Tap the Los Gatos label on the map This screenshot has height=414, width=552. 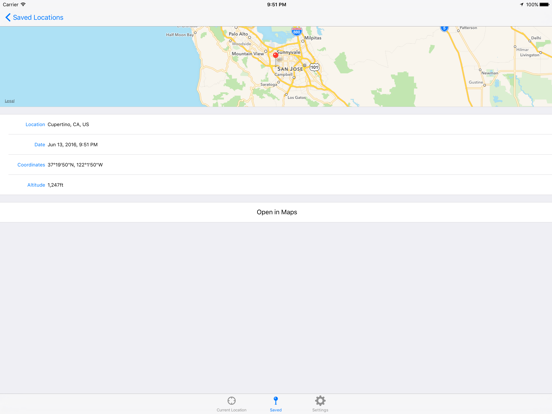coord(297,97)
